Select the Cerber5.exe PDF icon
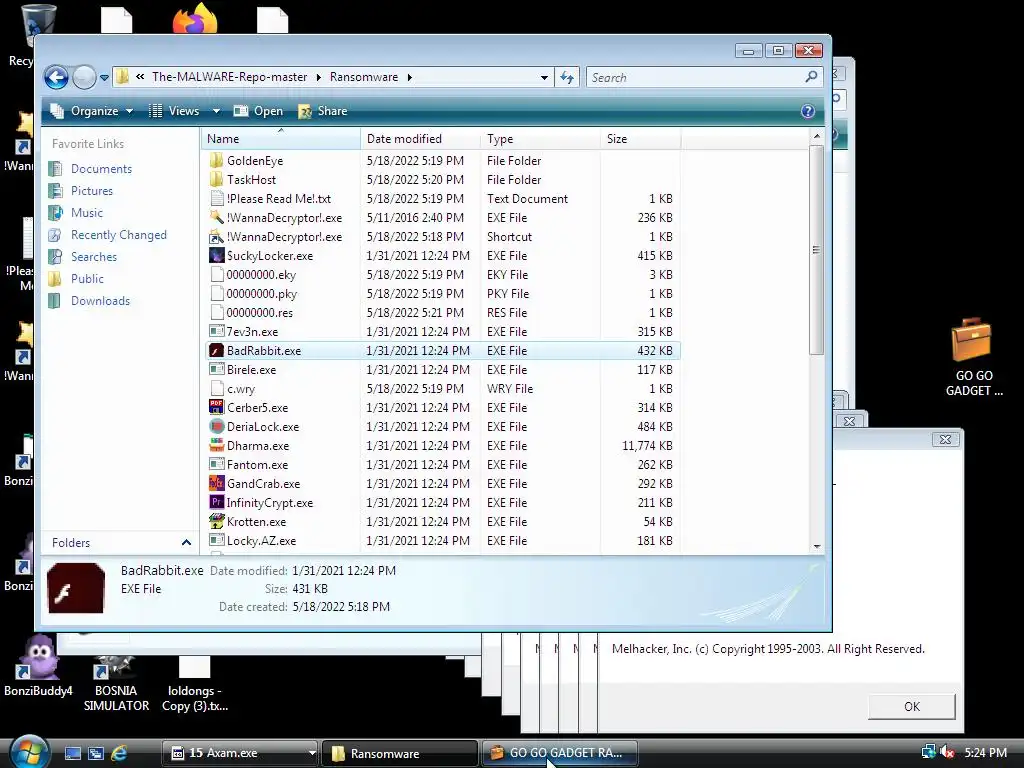 pyautogui.click(x=216, y=408)
